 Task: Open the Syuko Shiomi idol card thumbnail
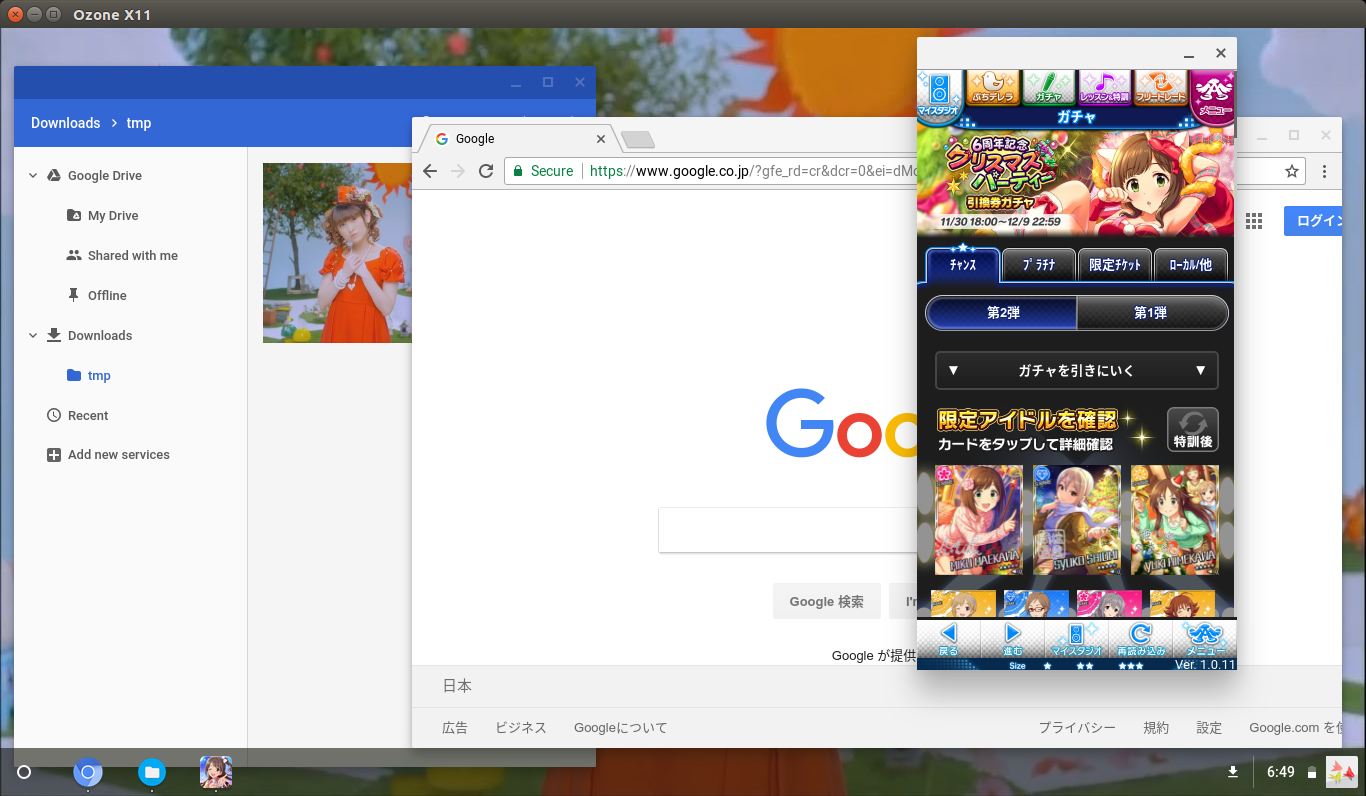click(1076, 519)
